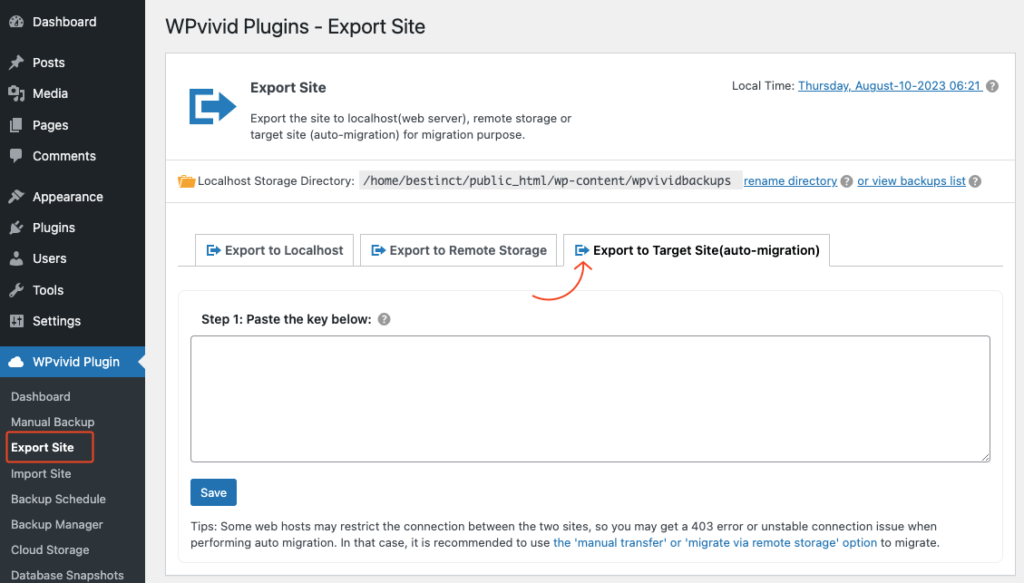Image resolution: width=1024 pixels, height=583 pixels.
Task: Select the Tools wrench icon
Action: (17, 290)
